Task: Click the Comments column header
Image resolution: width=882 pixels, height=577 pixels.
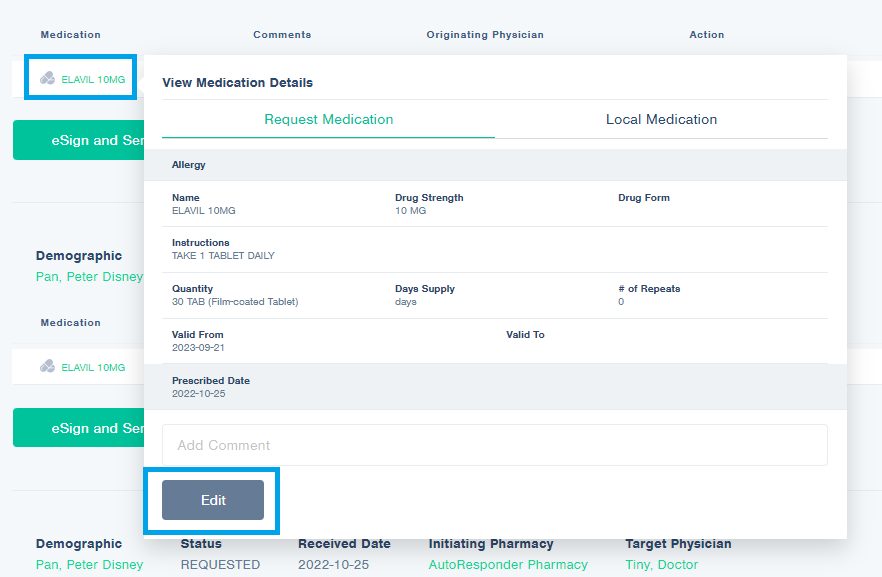Action: (x=282, y=35)
